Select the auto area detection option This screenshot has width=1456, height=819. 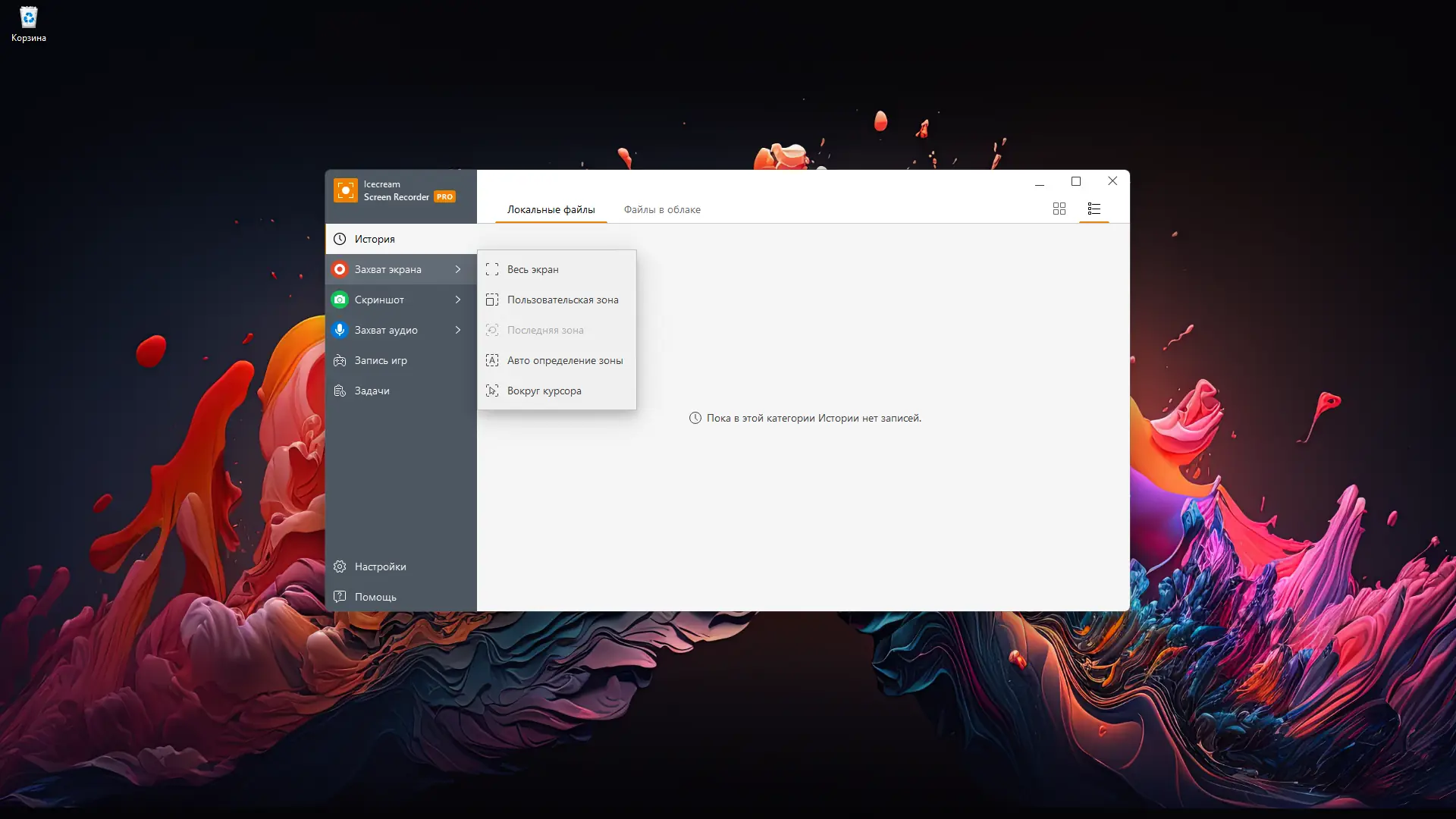(x=564, y=360)
